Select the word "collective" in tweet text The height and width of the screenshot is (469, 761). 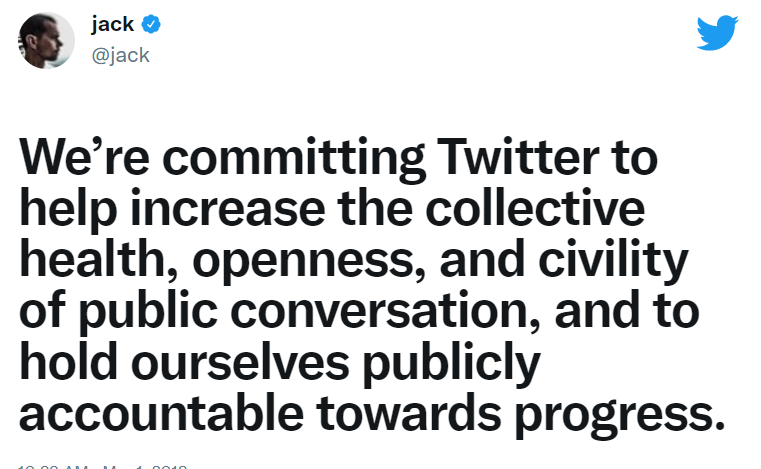[x=535, y=208]
